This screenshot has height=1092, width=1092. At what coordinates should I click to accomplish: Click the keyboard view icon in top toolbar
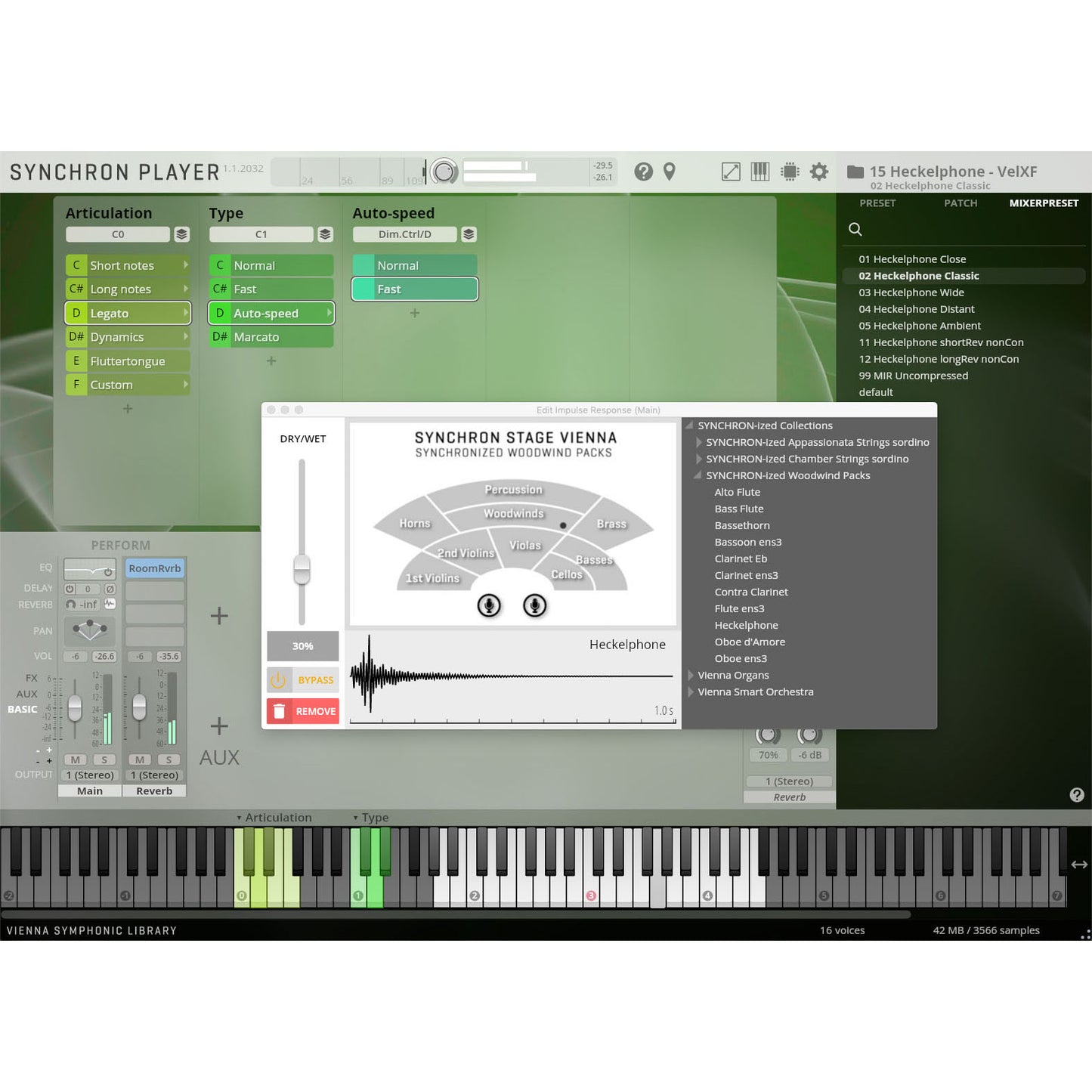pyautogui.click(x=759, y=172)
